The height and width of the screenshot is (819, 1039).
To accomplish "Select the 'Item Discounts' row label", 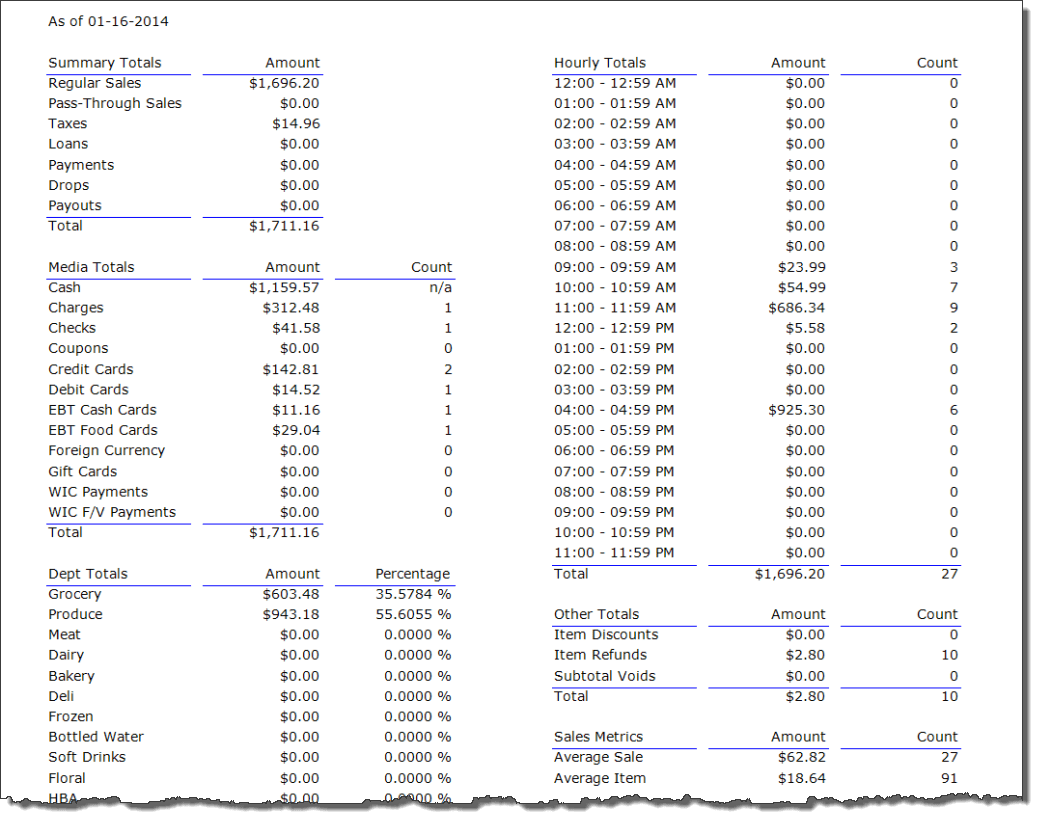I will 606,635.
